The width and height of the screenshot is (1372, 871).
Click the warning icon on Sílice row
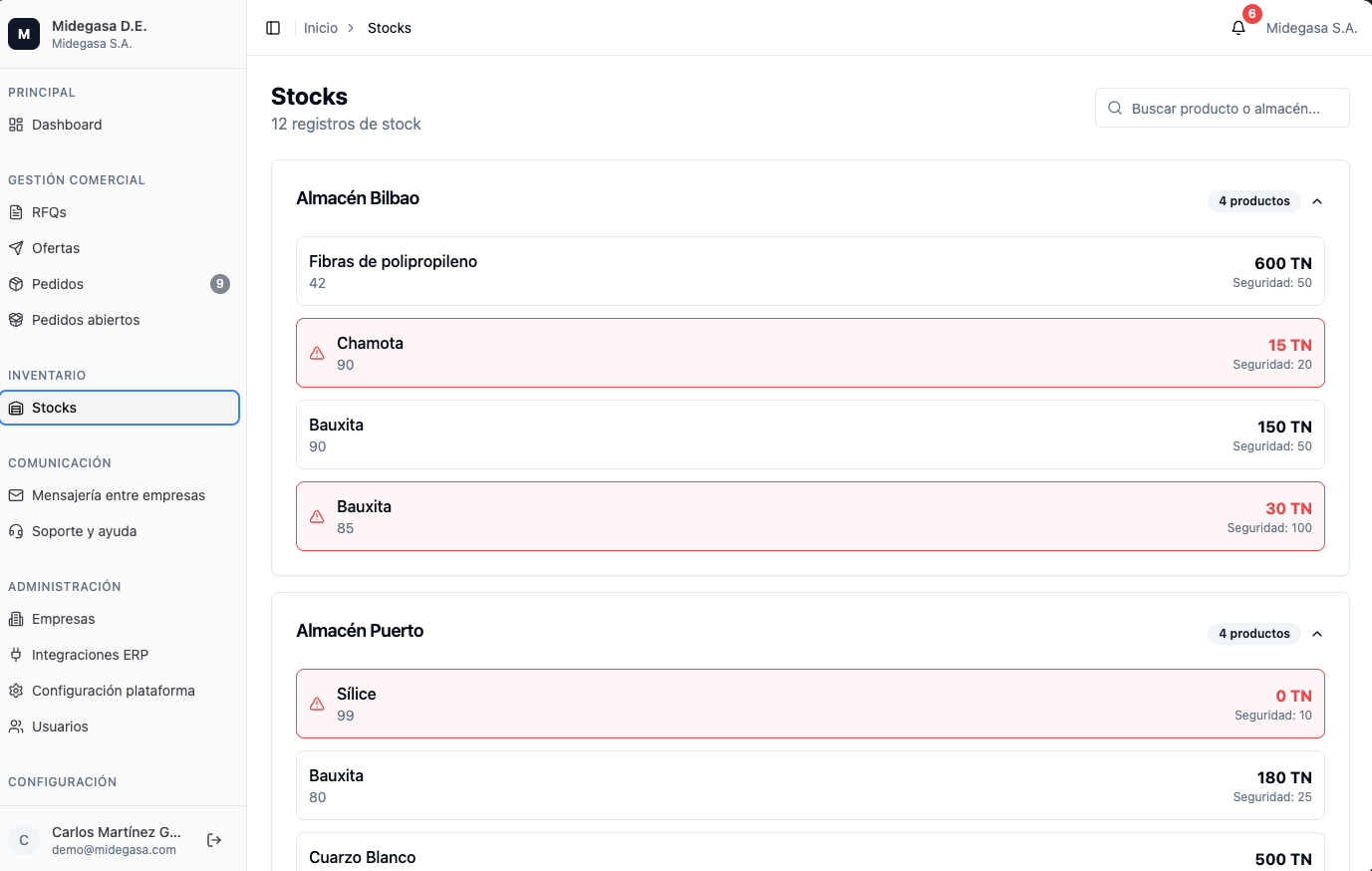[317, 704]
